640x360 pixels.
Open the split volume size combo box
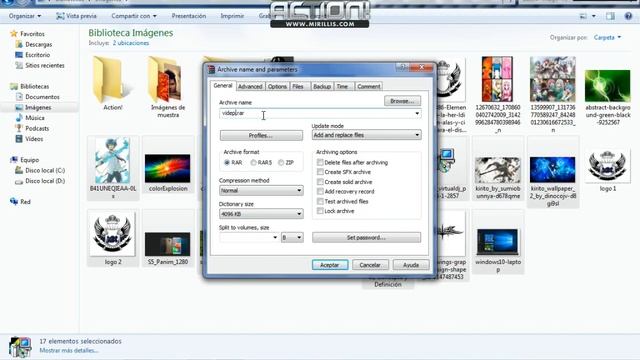tap(249, 237)
